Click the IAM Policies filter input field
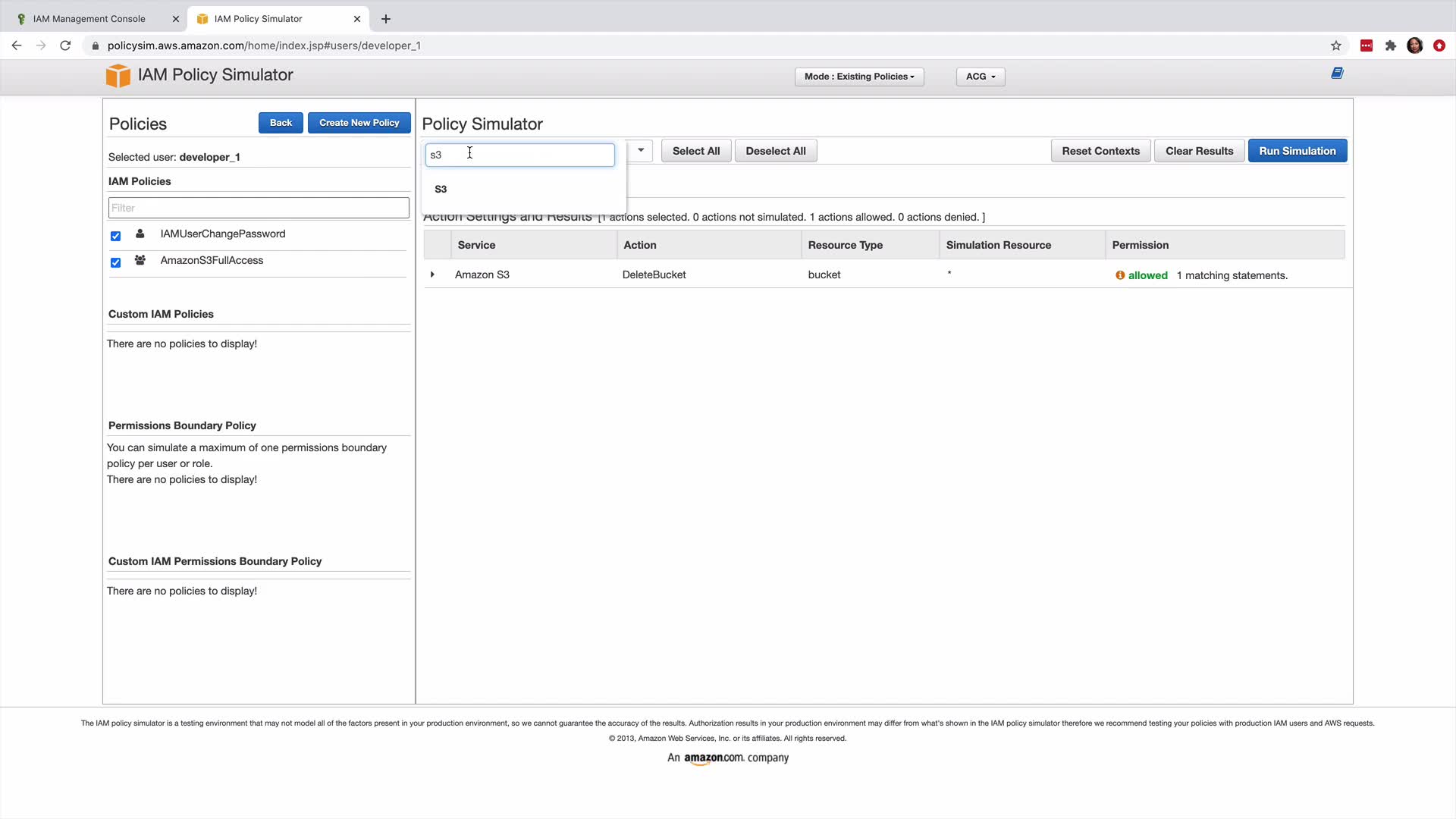This screenshot has height=819, width=1456. pyautogui.click(x=259, y=208)
